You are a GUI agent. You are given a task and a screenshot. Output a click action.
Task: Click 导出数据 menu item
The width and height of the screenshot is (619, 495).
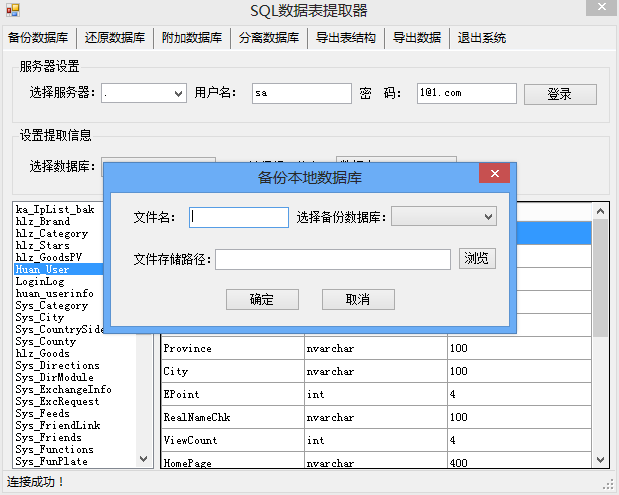(x=417, y=38)
